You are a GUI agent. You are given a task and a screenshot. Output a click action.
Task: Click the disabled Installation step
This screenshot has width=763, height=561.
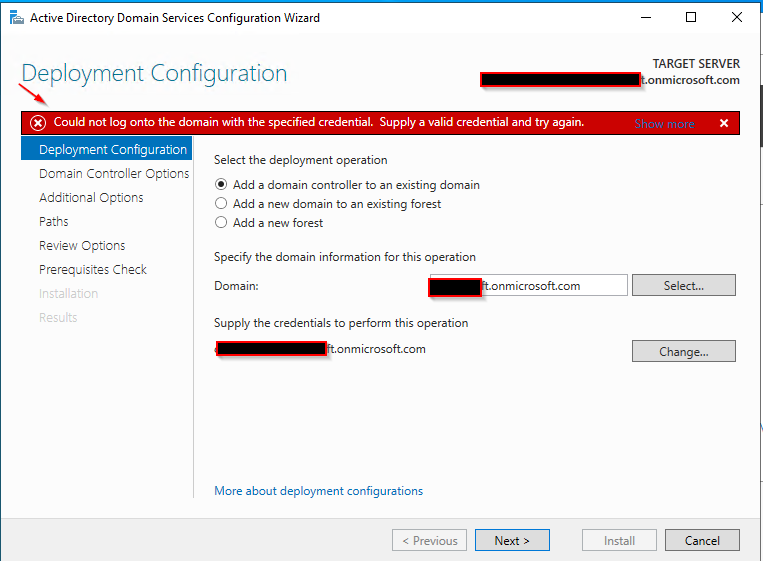[68, 293]
